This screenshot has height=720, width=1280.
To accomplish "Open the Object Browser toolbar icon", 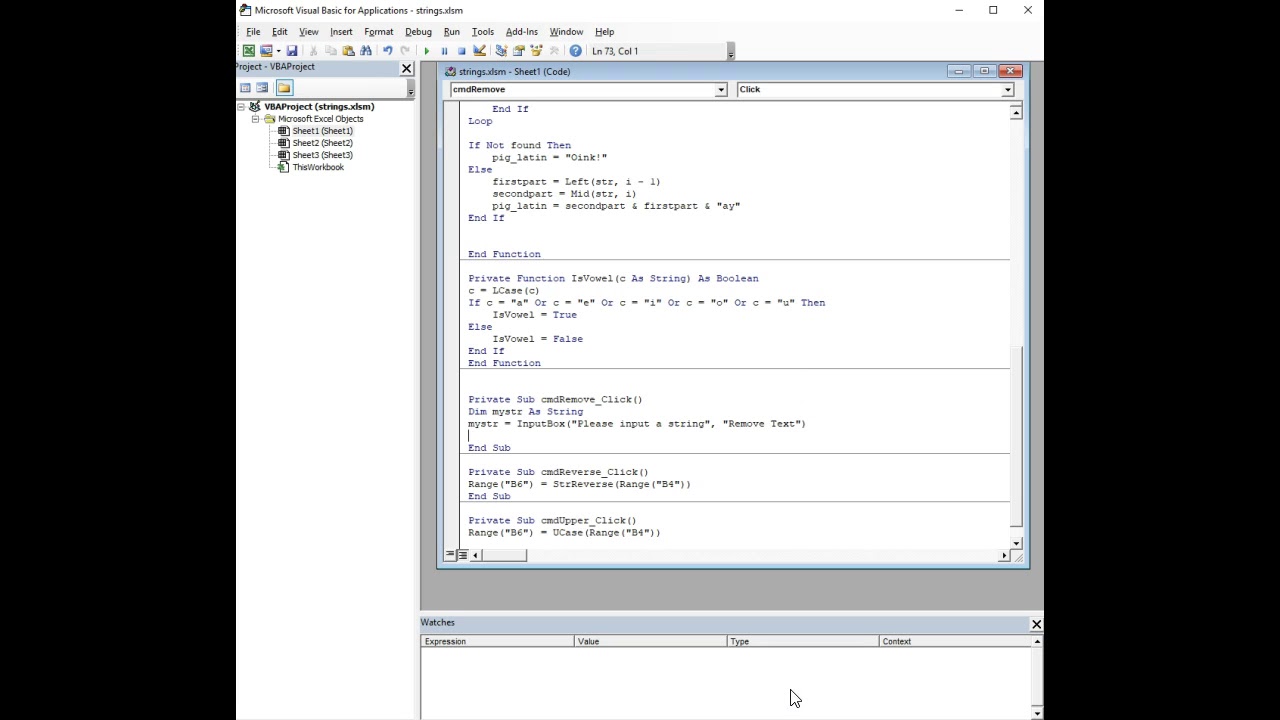I will tap(536, 51).
